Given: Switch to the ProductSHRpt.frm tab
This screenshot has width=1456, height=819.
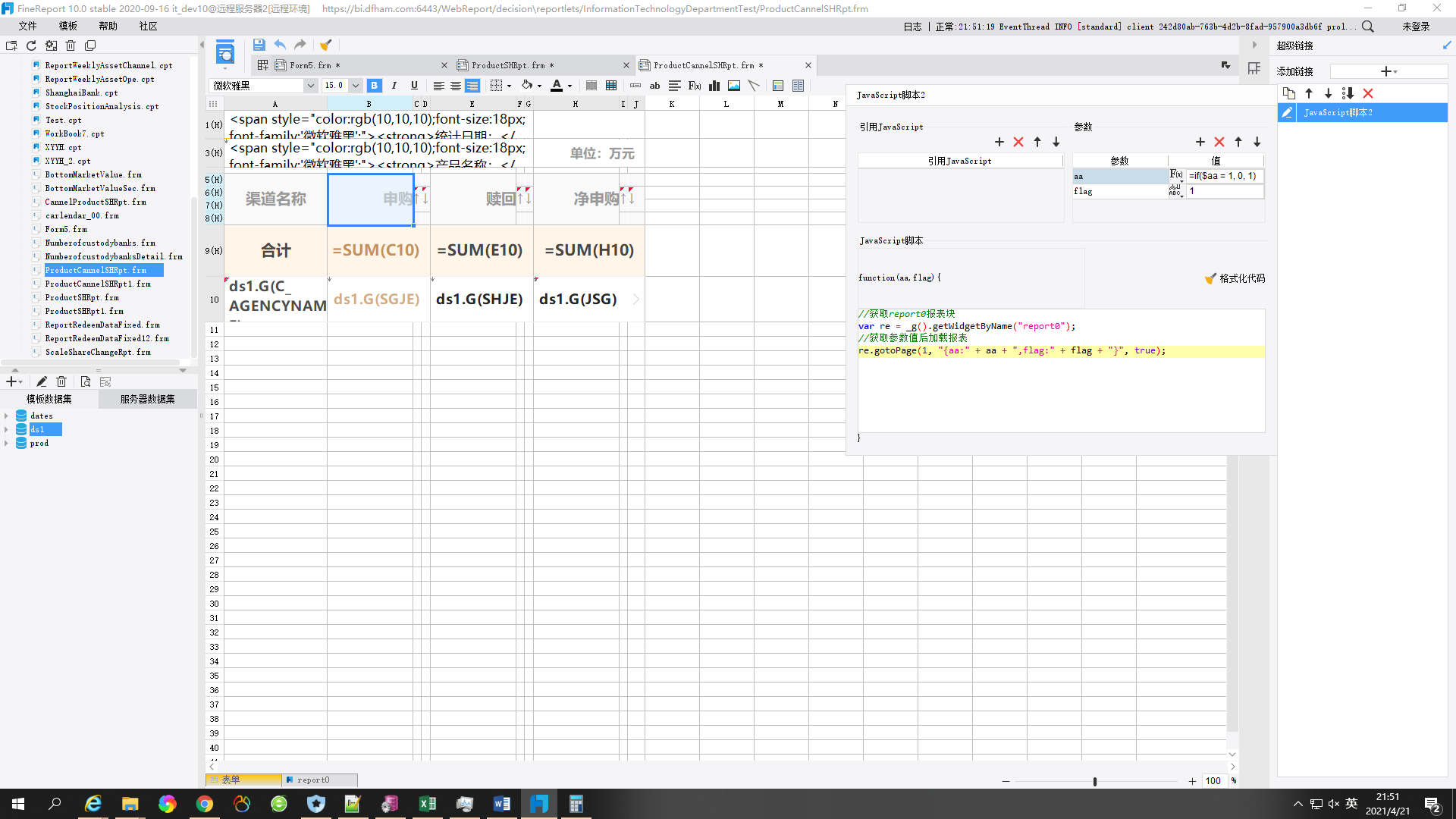Looking at the screenshot, I should pyautogui.click(x=508, y=65).
